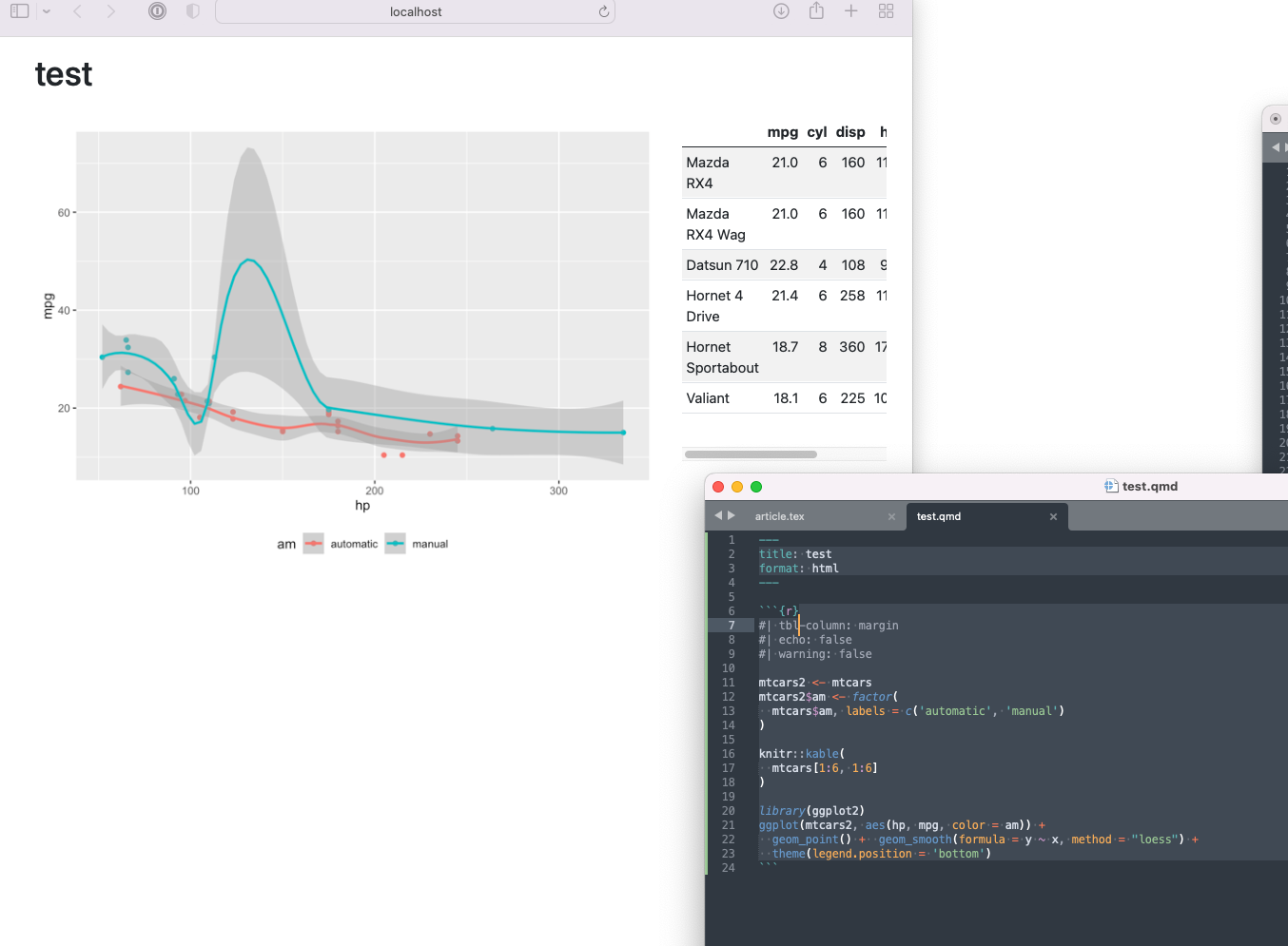Toggle the Safari sidebar icon
The height and width of the screenshot is (946, 1288).
[19, 11]
